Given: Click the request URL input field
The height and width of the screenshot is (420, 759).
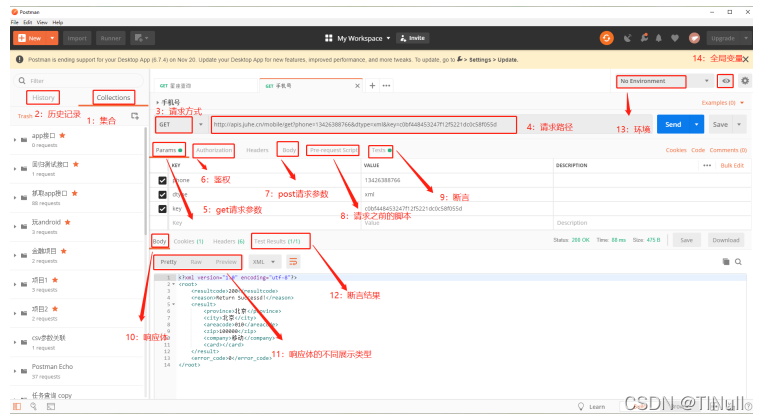Looking at the screenshot, I should 363,124.
